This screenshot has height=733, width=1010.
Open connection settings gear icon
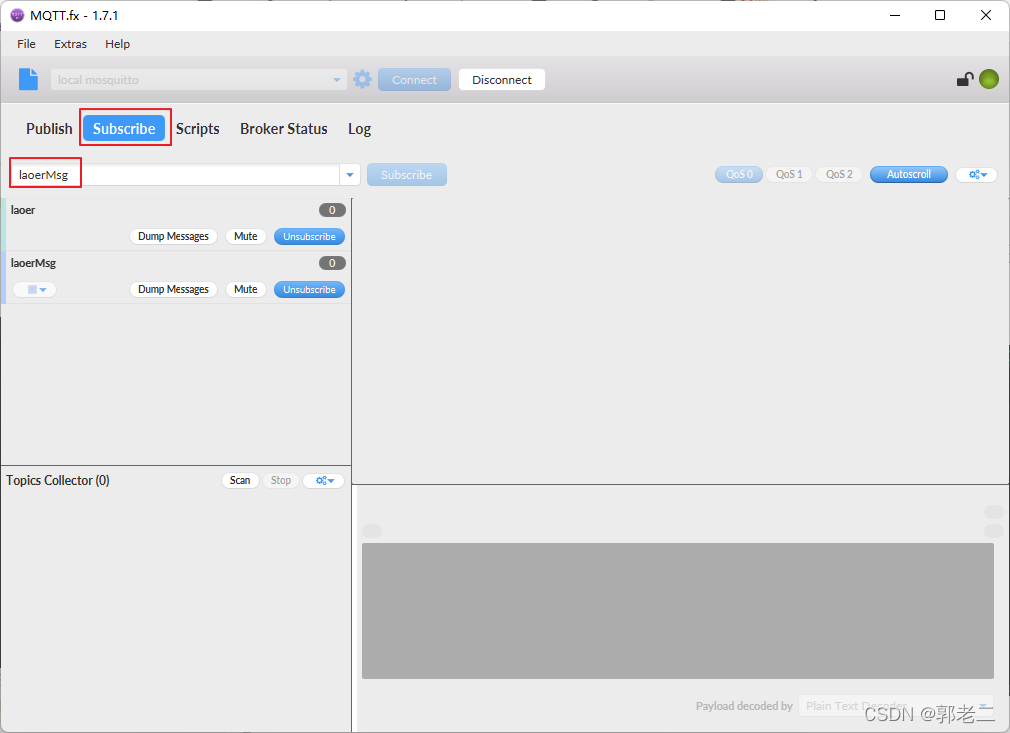[363, 79]
